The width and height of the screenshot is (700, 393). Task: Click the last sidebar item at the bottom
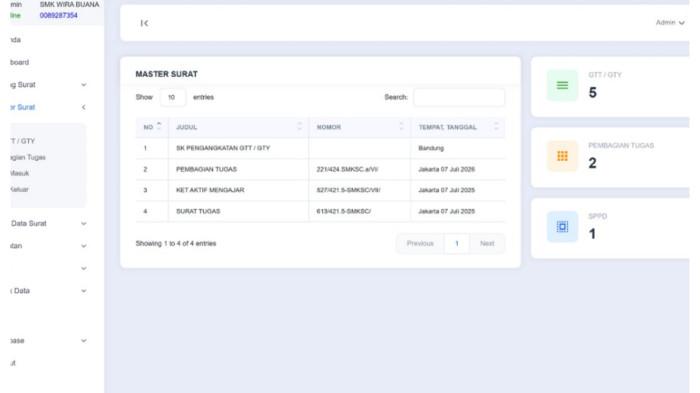click(13, 363)
